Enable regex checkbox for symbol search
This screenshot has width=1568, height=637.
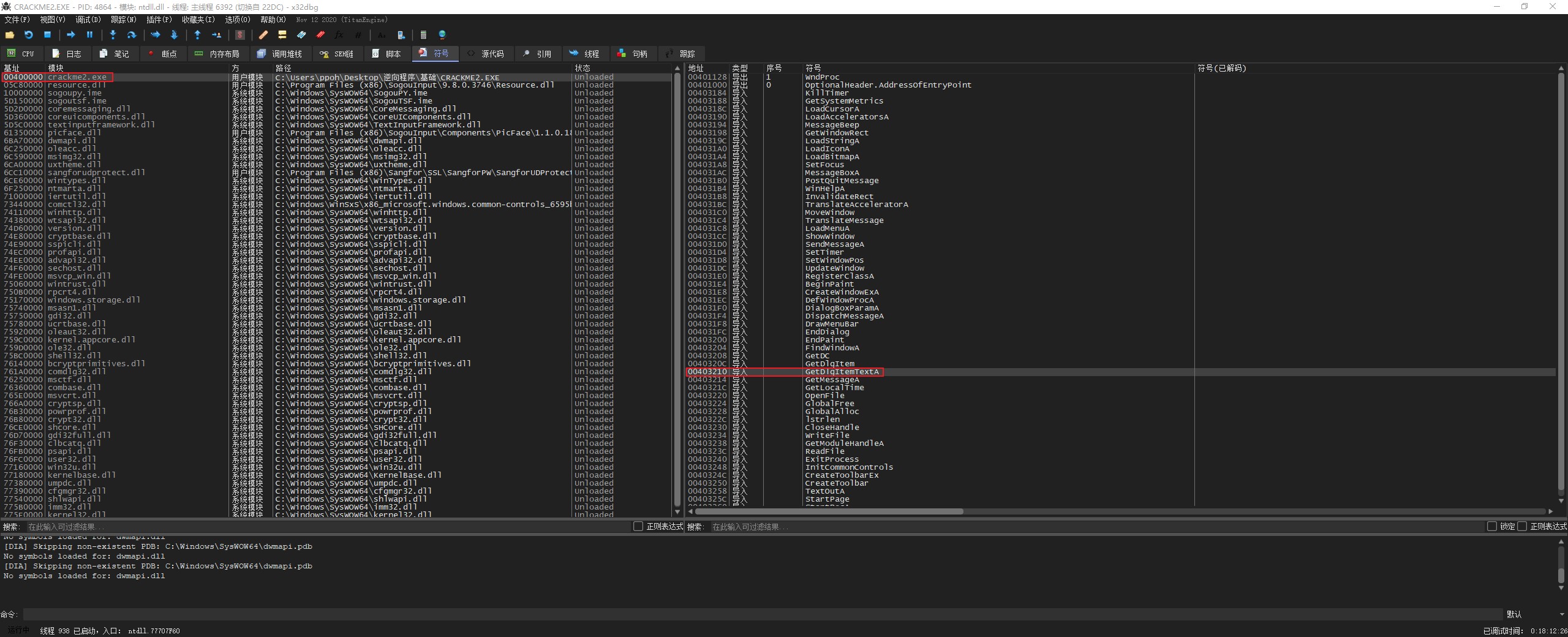point(1522,527)
